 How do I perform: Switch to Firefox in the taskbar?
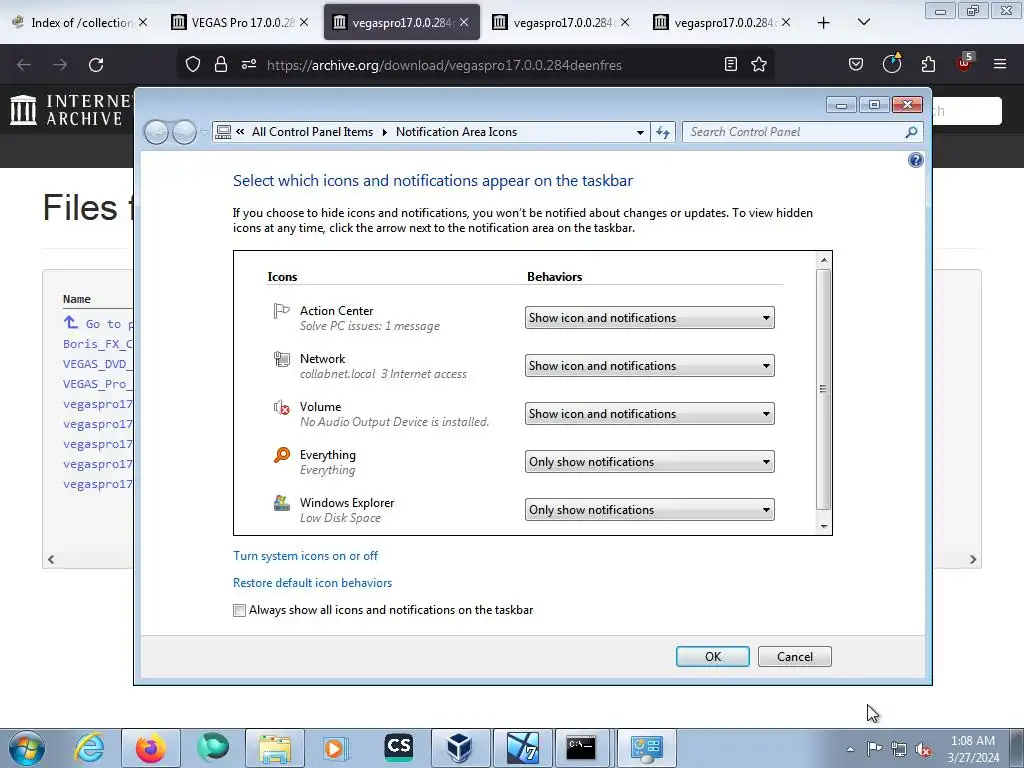coord(150,748)
